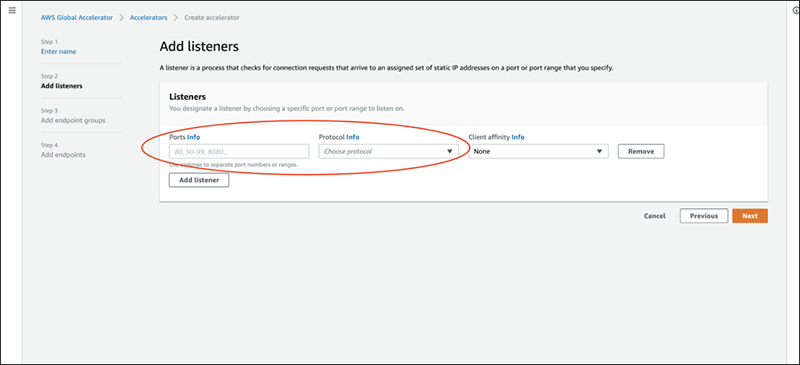Viewport: 800px width, 365px height.
Task: Navigate to Accelerators breadcrumb
Action: [148, 17]
